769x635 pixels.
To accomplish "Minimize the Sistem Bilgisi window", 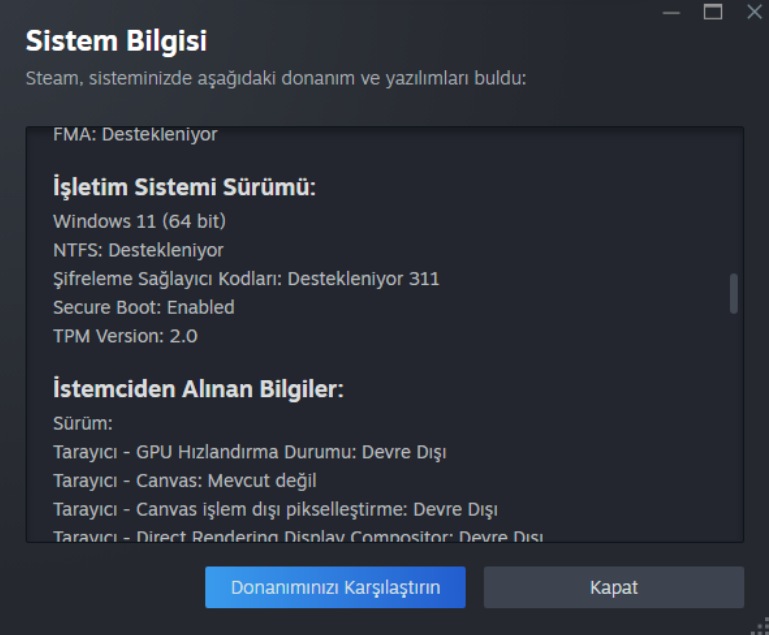I will click(x=671, y=12).
